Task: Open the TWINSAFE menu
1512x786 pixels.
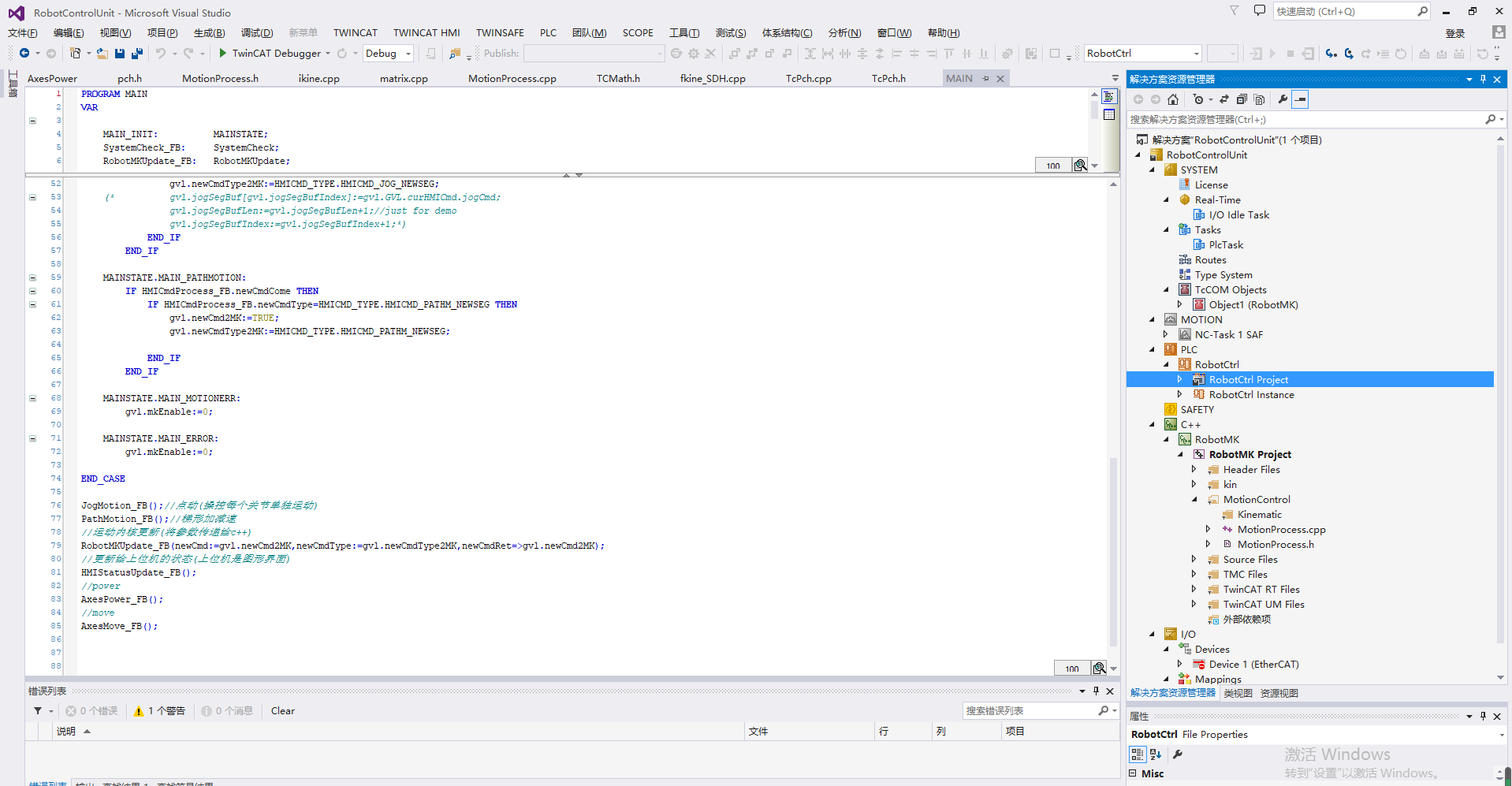Action: click(500, 32)
